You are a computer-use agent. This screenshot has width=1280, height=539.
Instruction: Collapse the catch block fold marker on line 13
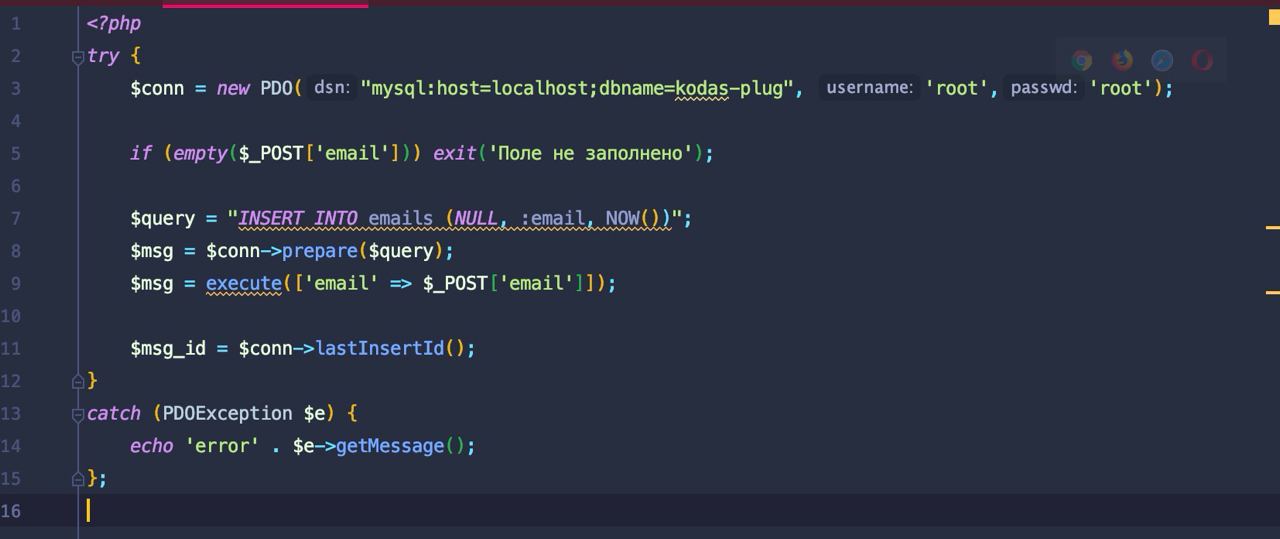click(78, 414)
